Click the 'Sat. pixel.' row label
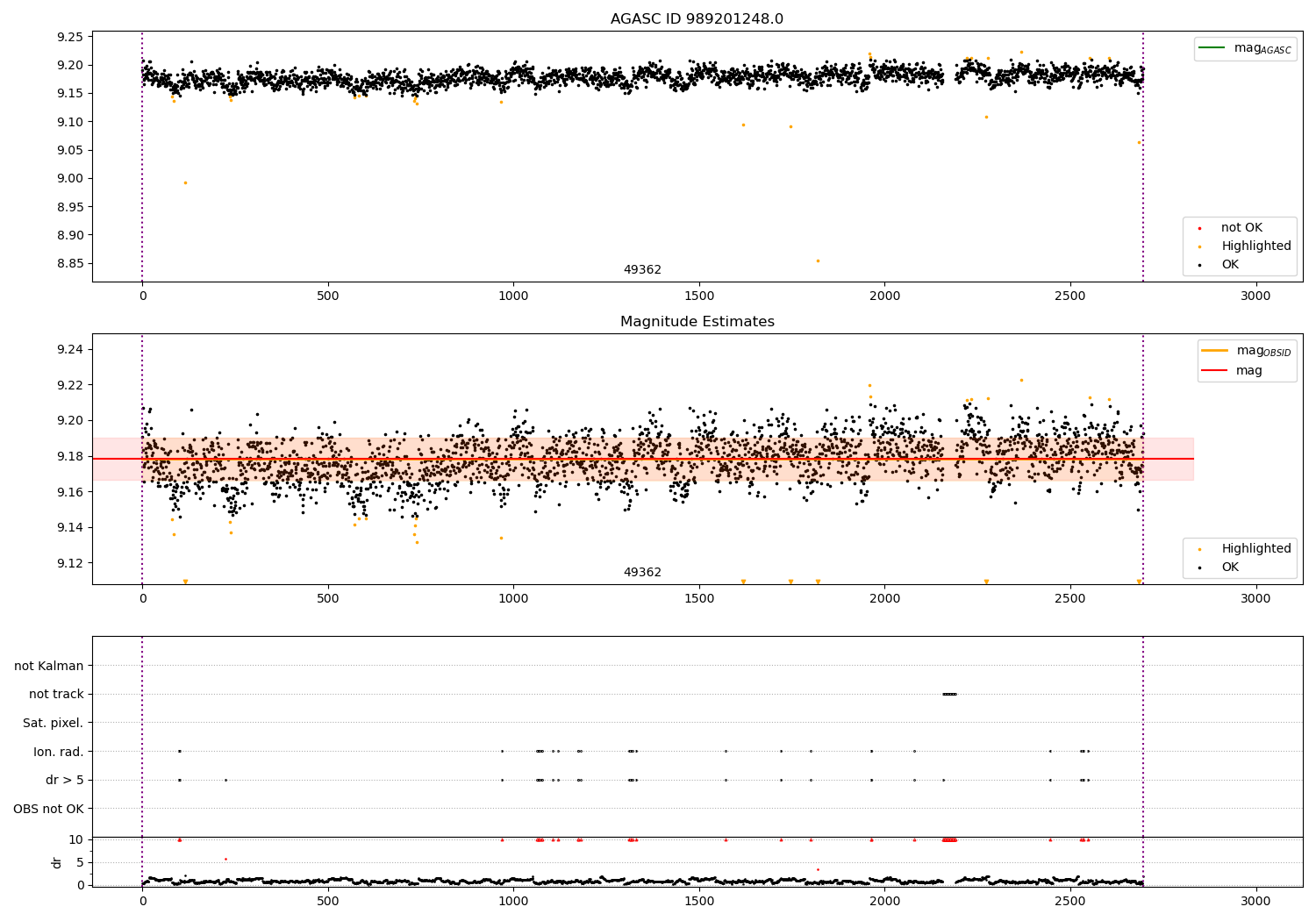 point(53,723)
